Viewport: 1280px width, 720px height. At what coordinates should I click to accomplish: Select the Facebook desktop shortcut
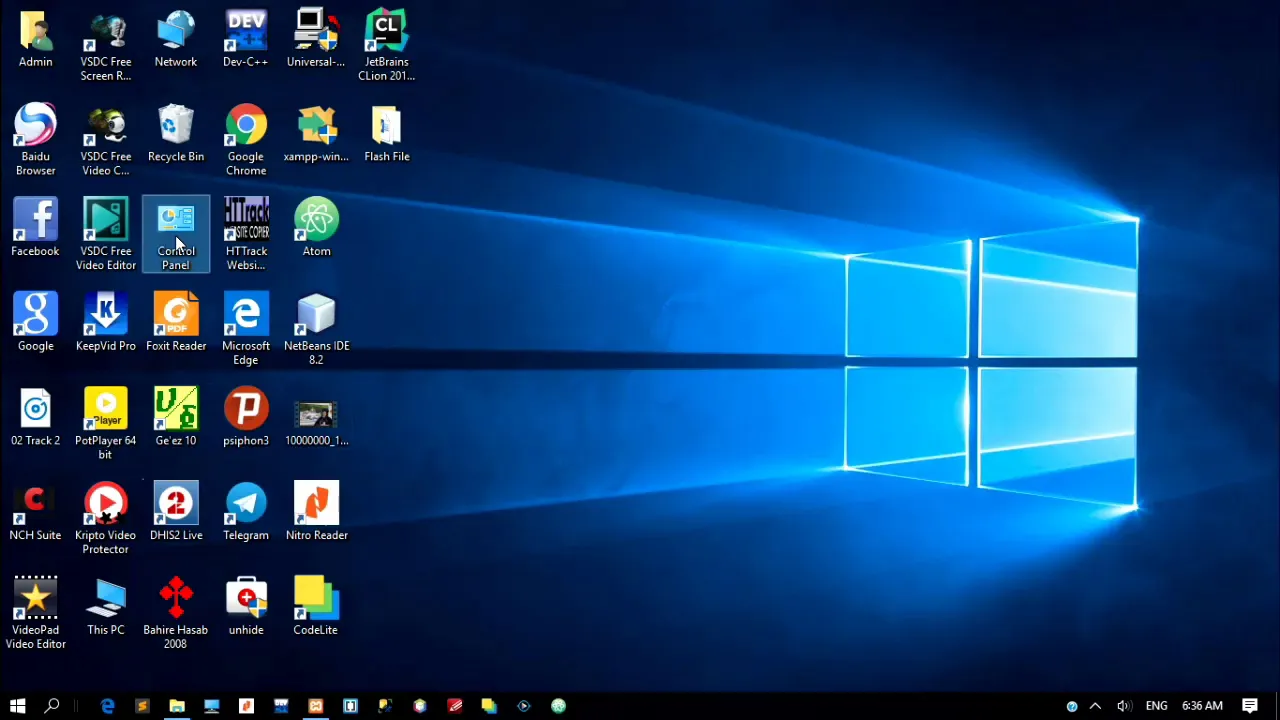[x=35, y=229]
